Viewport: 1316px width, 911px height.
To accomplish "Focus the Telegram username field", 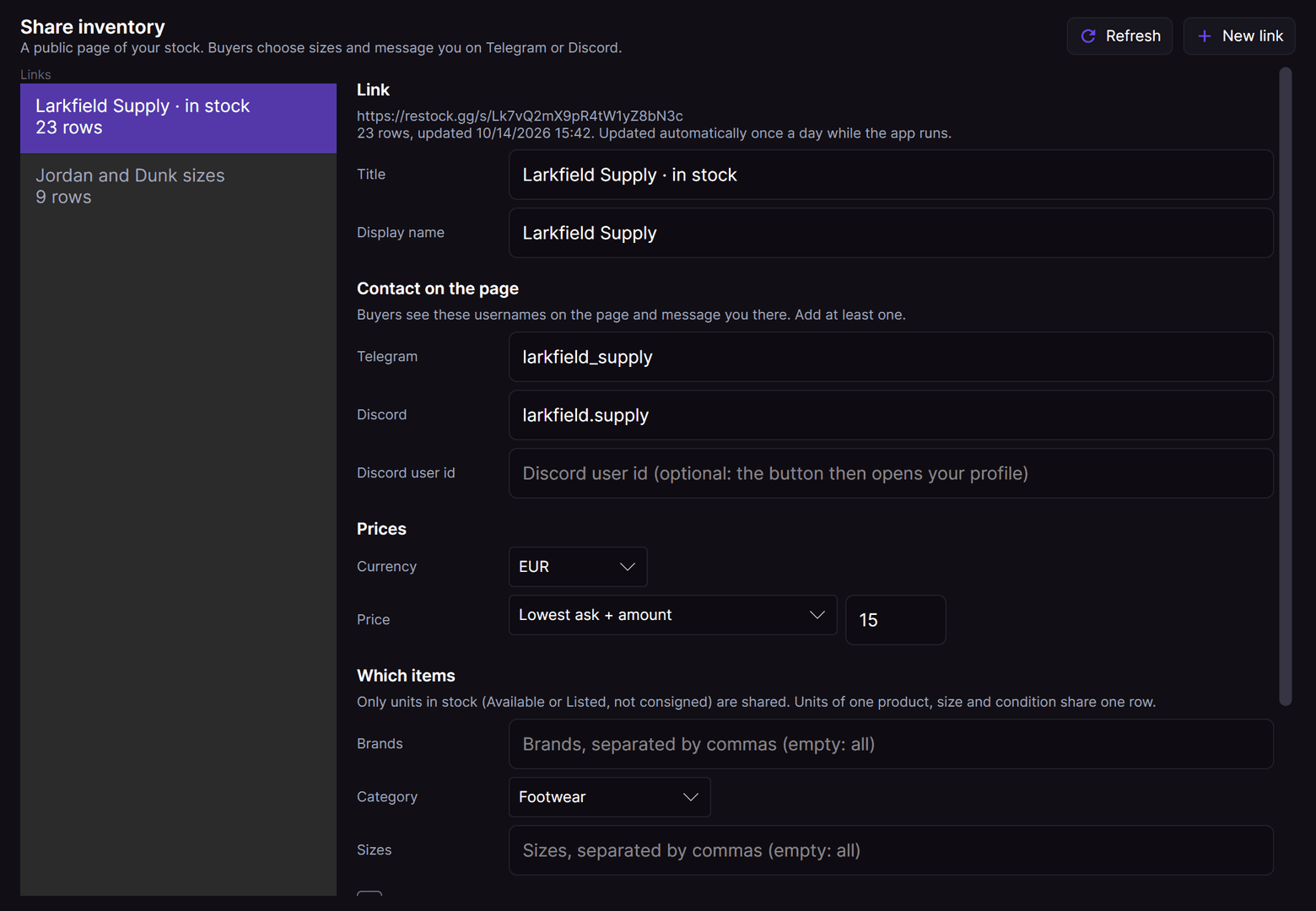I will (891, 357).
